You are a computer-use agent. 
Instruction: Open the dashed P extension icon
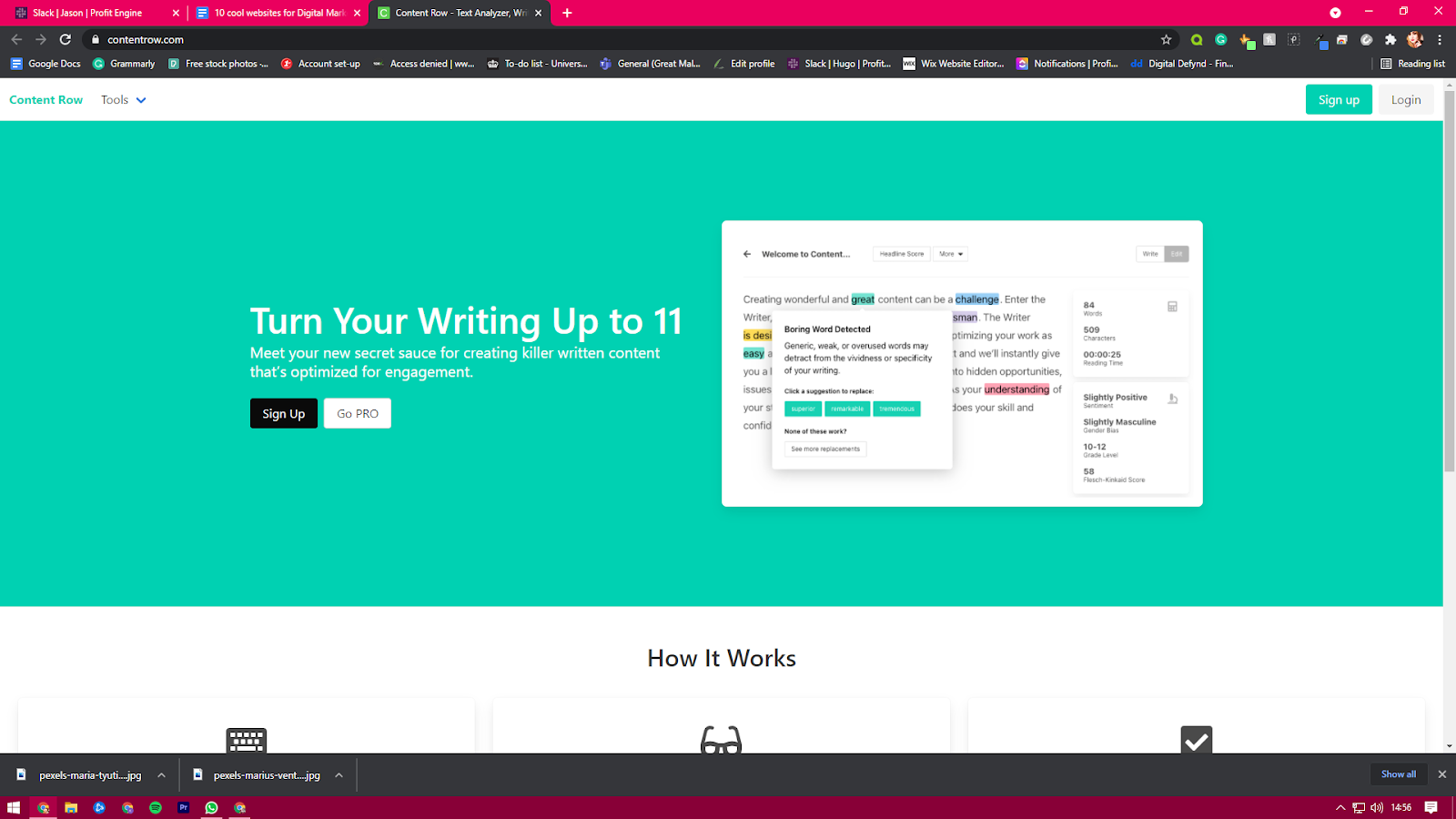tap(1294, 39)
